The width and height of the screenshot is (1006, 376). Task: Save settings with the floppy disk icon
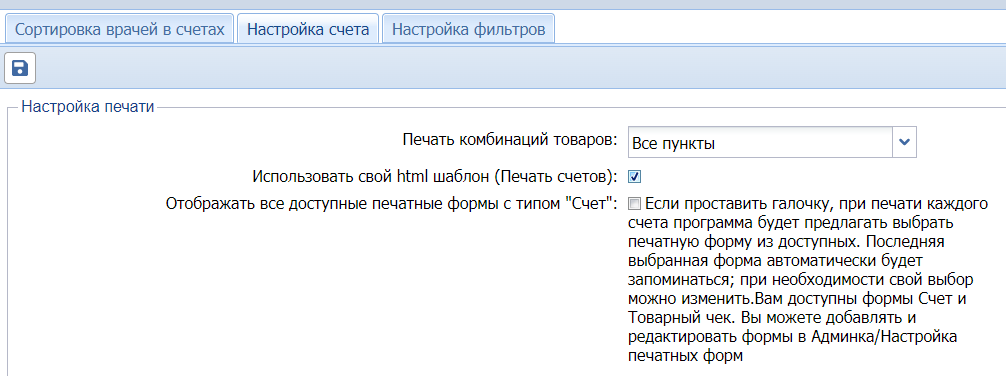pyautogui.click(x=20, y=68)
